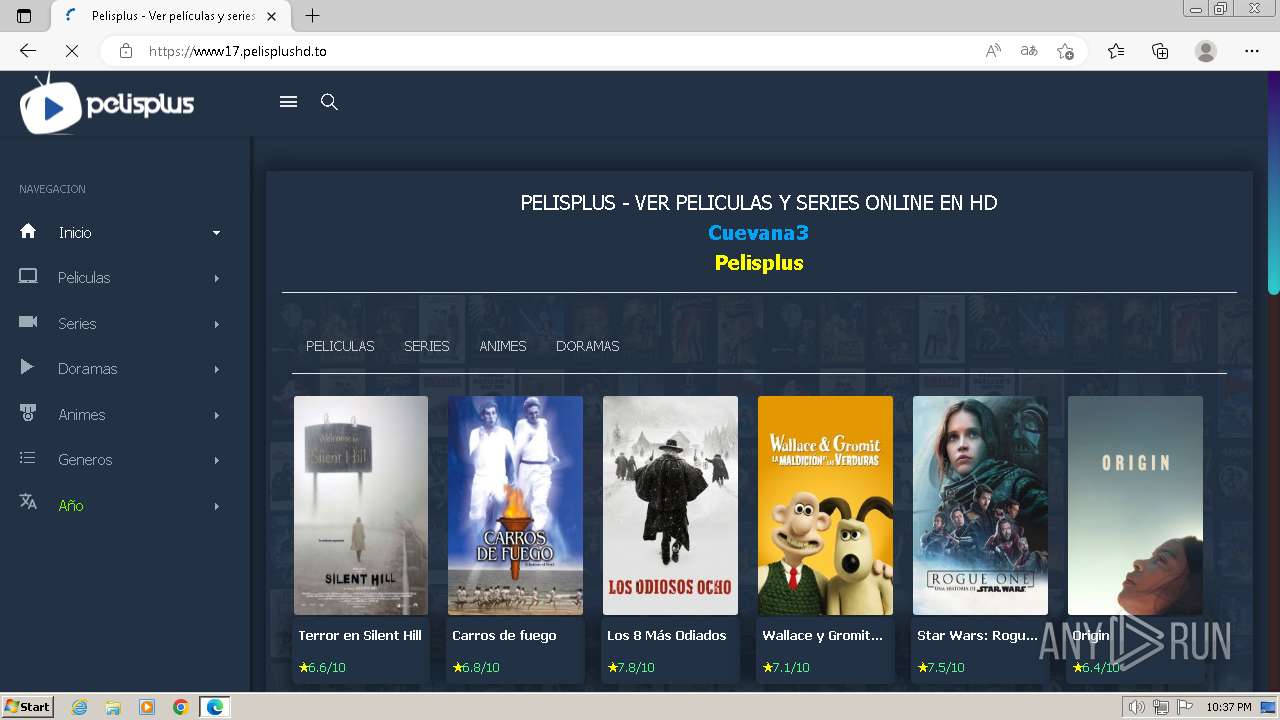Open Carros de fuego title
This screenshot has width=1280, height=720.
(504, 635)
